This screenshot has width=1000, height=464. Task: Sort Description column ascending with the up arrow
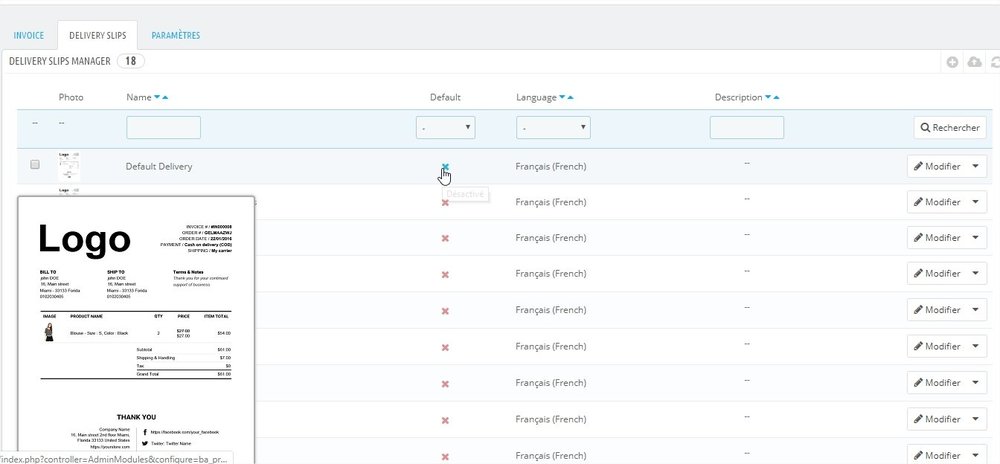[x=776, y=98]
